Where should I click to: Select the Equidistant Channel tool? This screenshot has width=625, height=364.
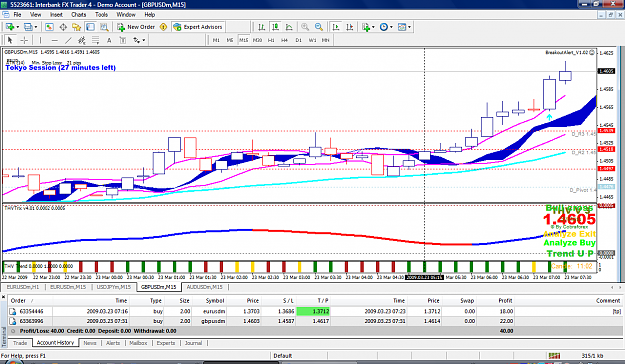click(82, 40)
